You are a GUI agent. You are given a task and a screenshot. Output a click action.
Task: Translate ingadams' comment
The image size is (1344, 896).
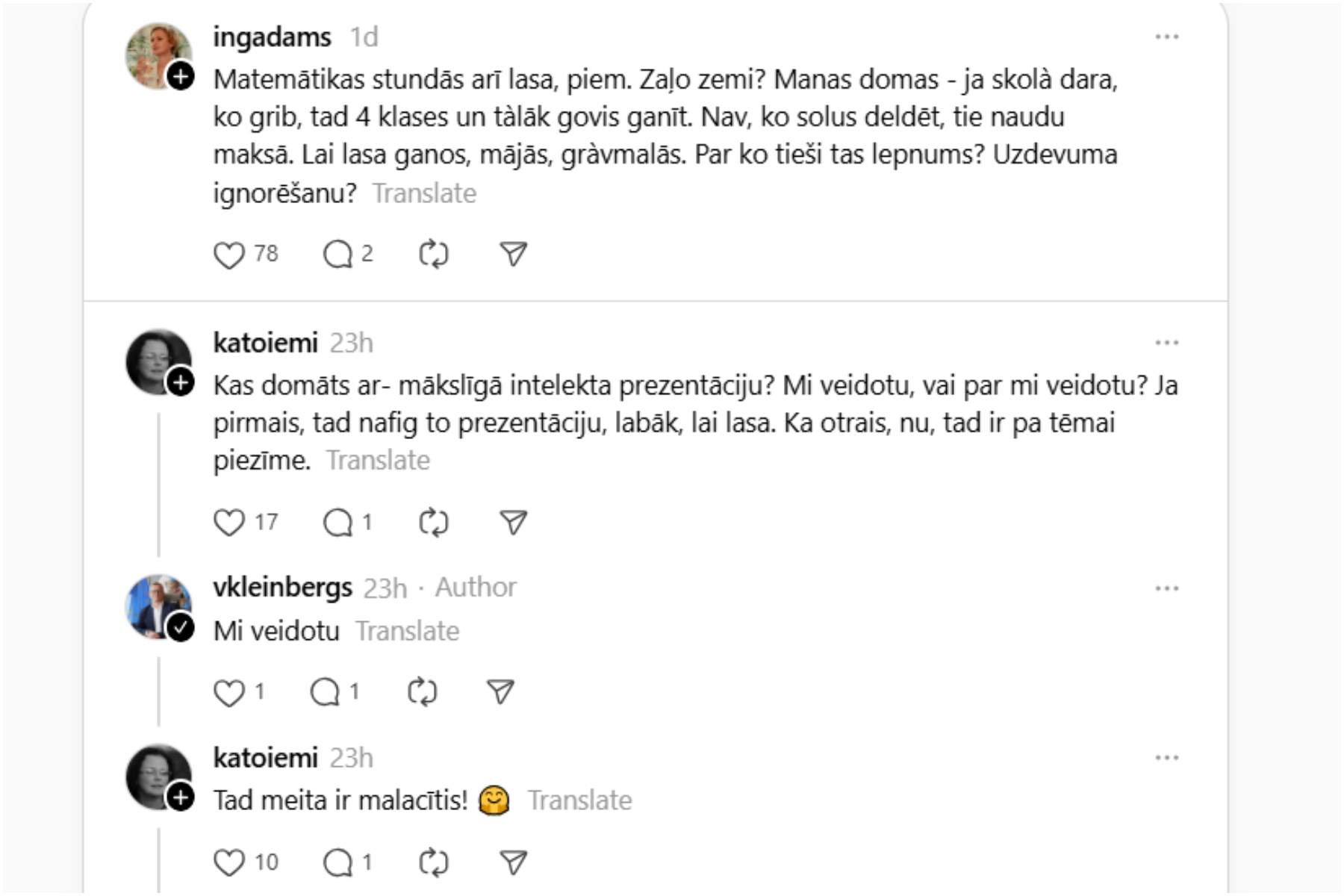click(x=424, y=193)
